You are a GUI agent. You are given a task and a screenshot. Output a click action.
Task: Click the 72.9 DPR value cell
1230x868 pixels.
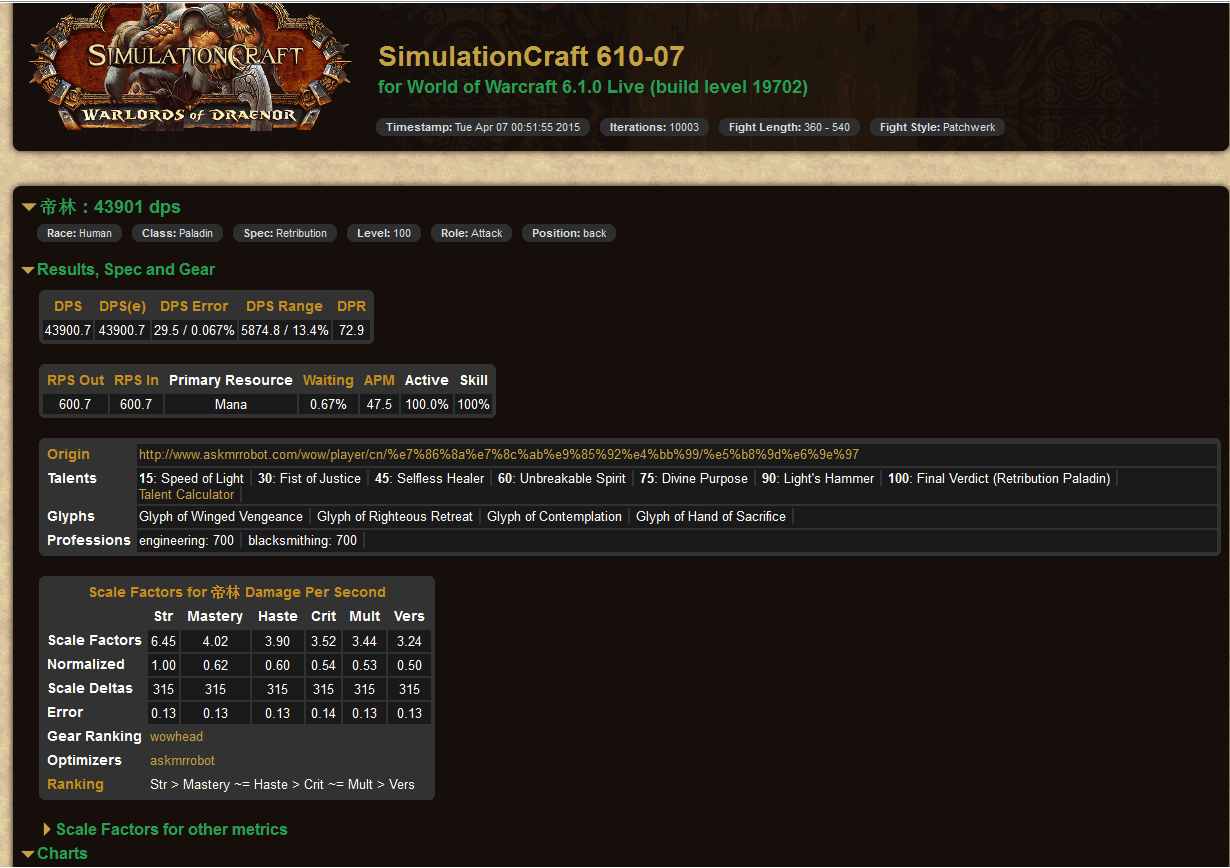351,330
